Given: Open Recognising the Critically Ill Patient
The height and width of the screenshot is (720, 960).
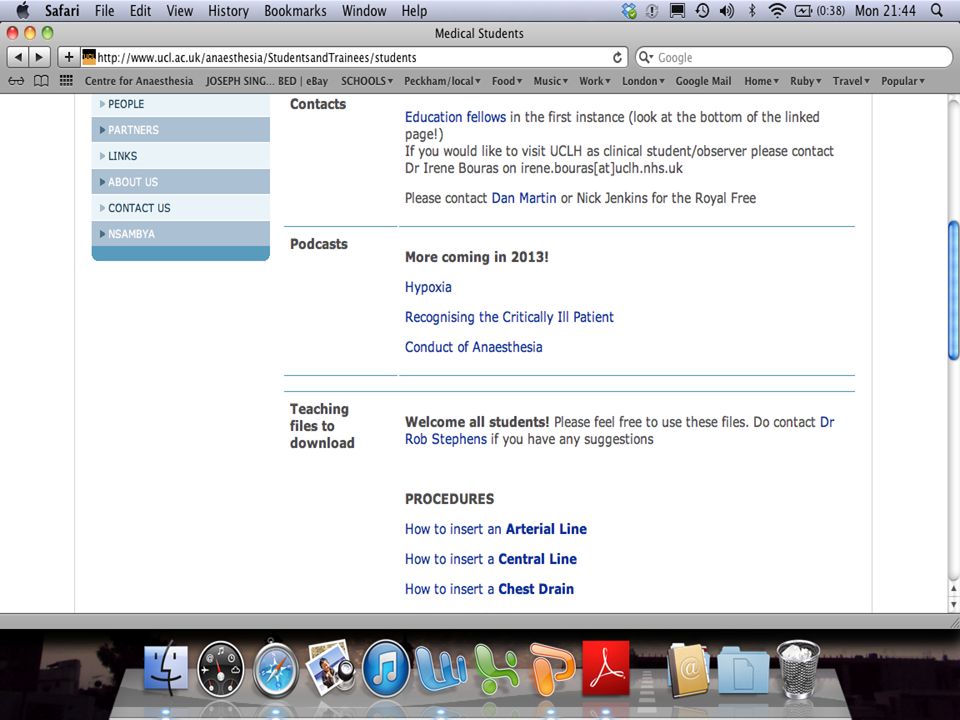Looking at the screenshot, I should tap(509, 317).
